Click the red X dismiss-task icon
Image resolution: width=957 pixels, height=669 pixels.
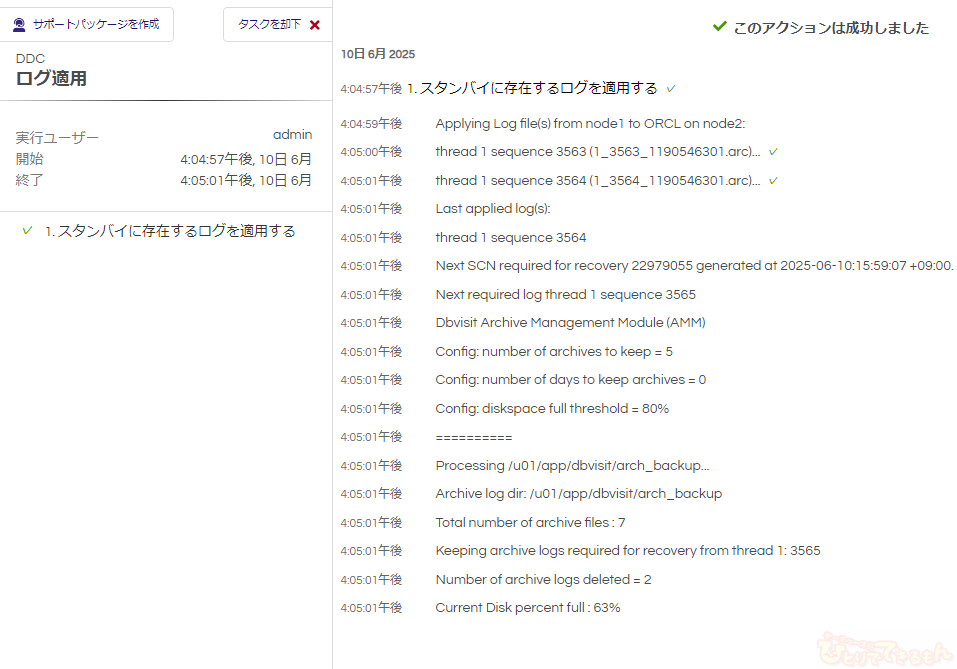pos(315,25)
